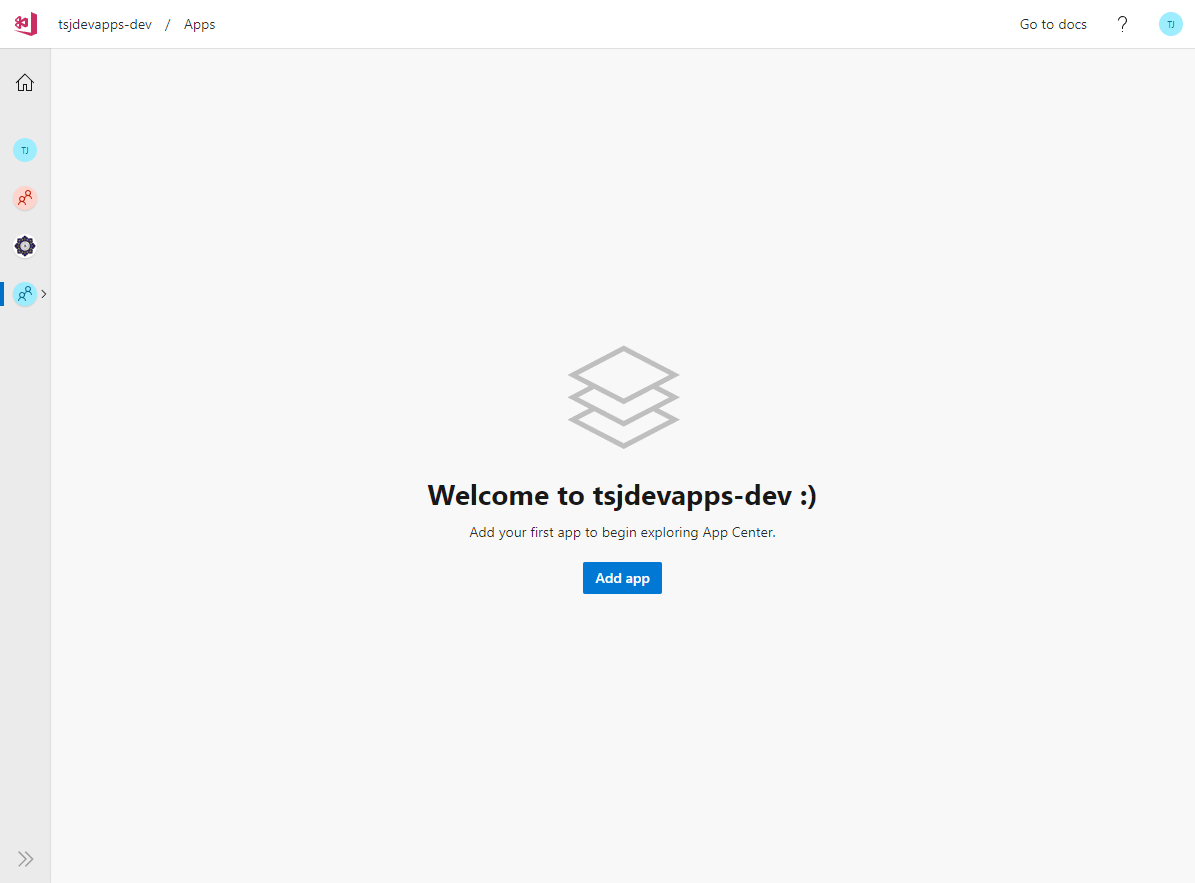The width and height of the screenshot is (1195, 883).
Task: Select the active blue organization icon
Action: [25, 294]
